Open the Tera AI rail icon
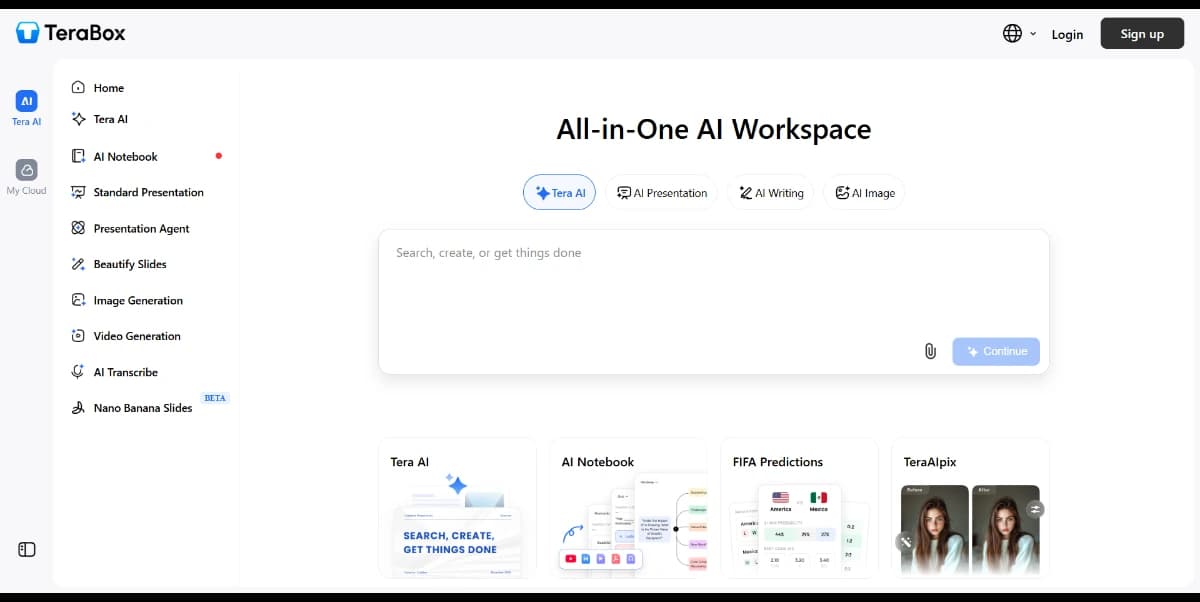The height and width of the screenshot is (602, 1200). pos(27,101)
